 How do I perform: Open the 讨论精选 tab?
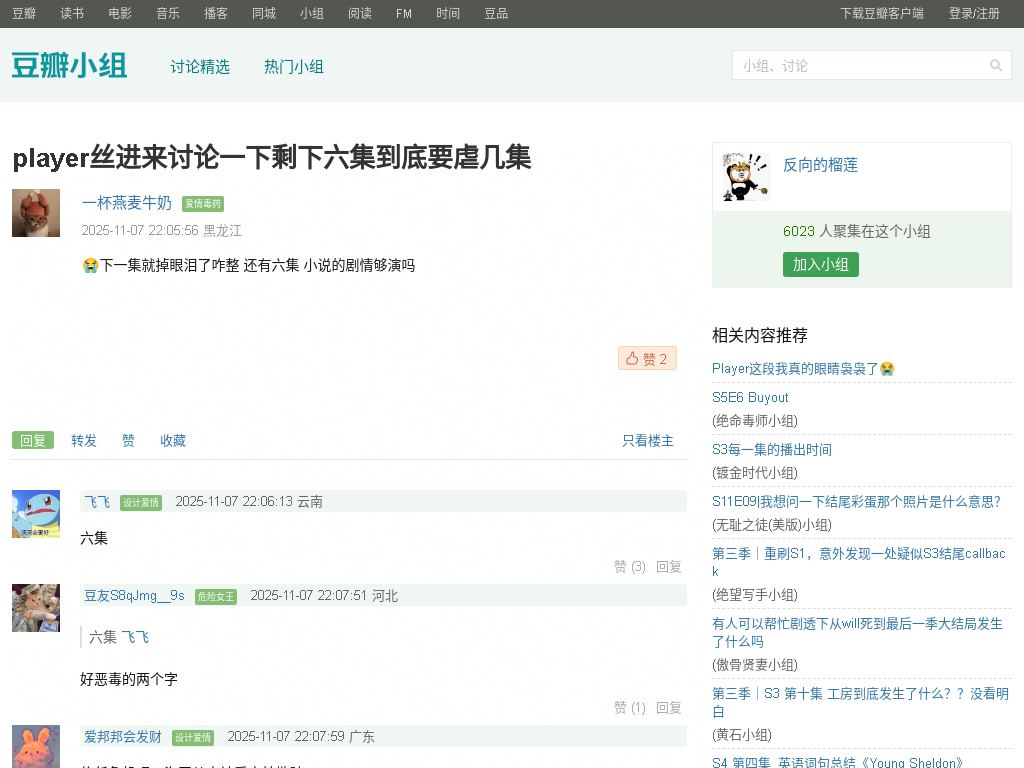200,67
